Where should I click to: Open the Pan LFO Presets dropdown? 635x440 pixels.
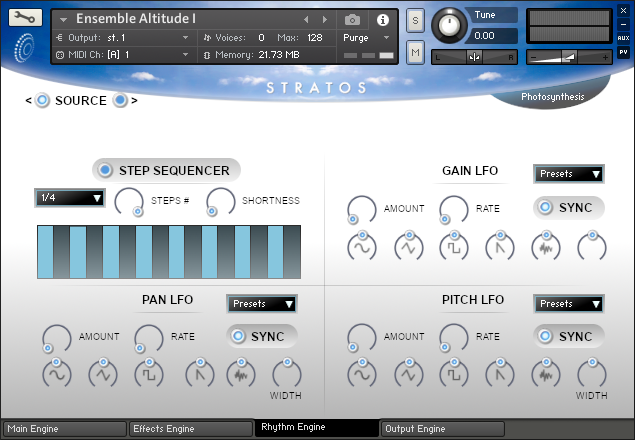click(x=262, y=304)
